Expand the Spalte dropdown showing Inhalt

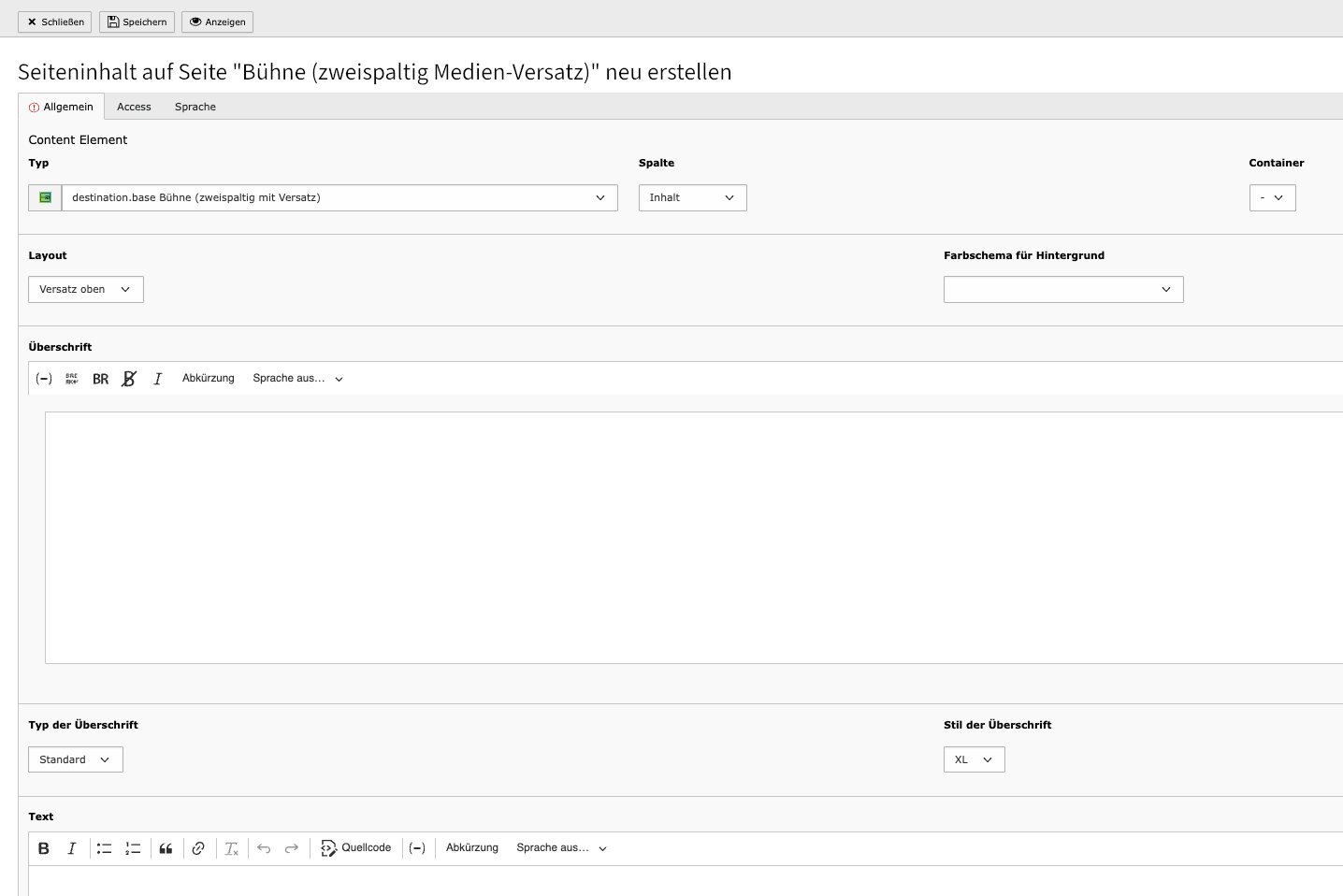(x=692, y=198)
